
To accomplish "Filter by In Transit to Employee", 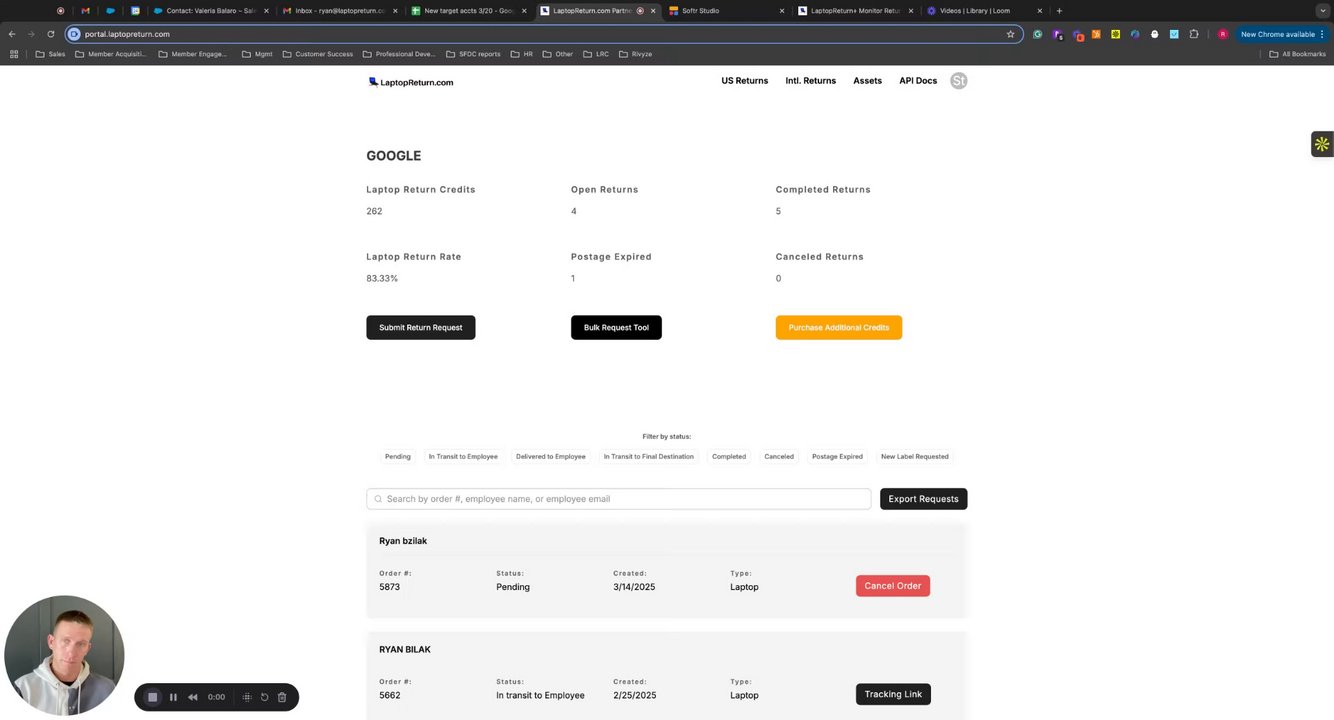I will (463, 457).
